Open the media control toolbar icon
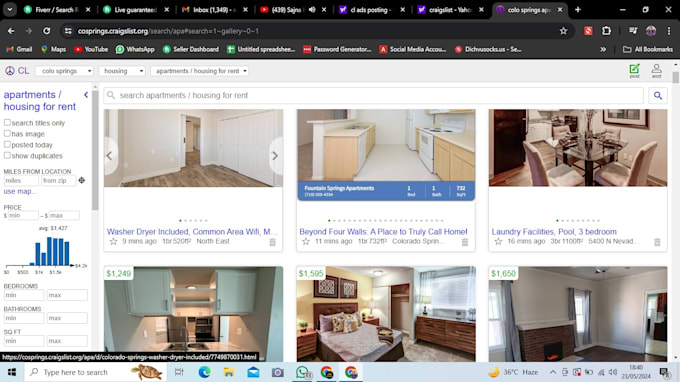This screenshot has height=382, width=680. [x=633, y=31]
